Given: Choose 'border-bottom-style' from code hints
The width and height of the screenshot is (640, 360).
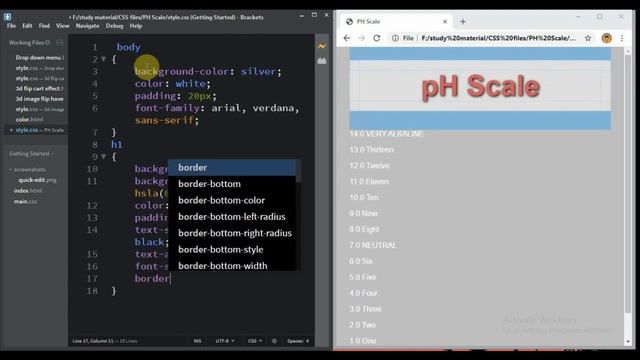Looking at the screenshot, I should pos(232,249).
